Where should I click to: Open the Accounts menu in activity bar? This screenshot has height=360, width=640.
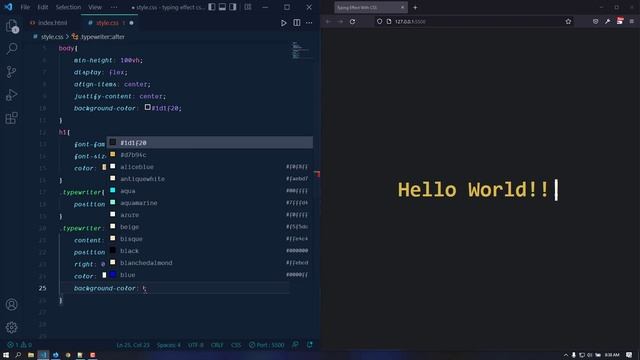pos(12,304)
